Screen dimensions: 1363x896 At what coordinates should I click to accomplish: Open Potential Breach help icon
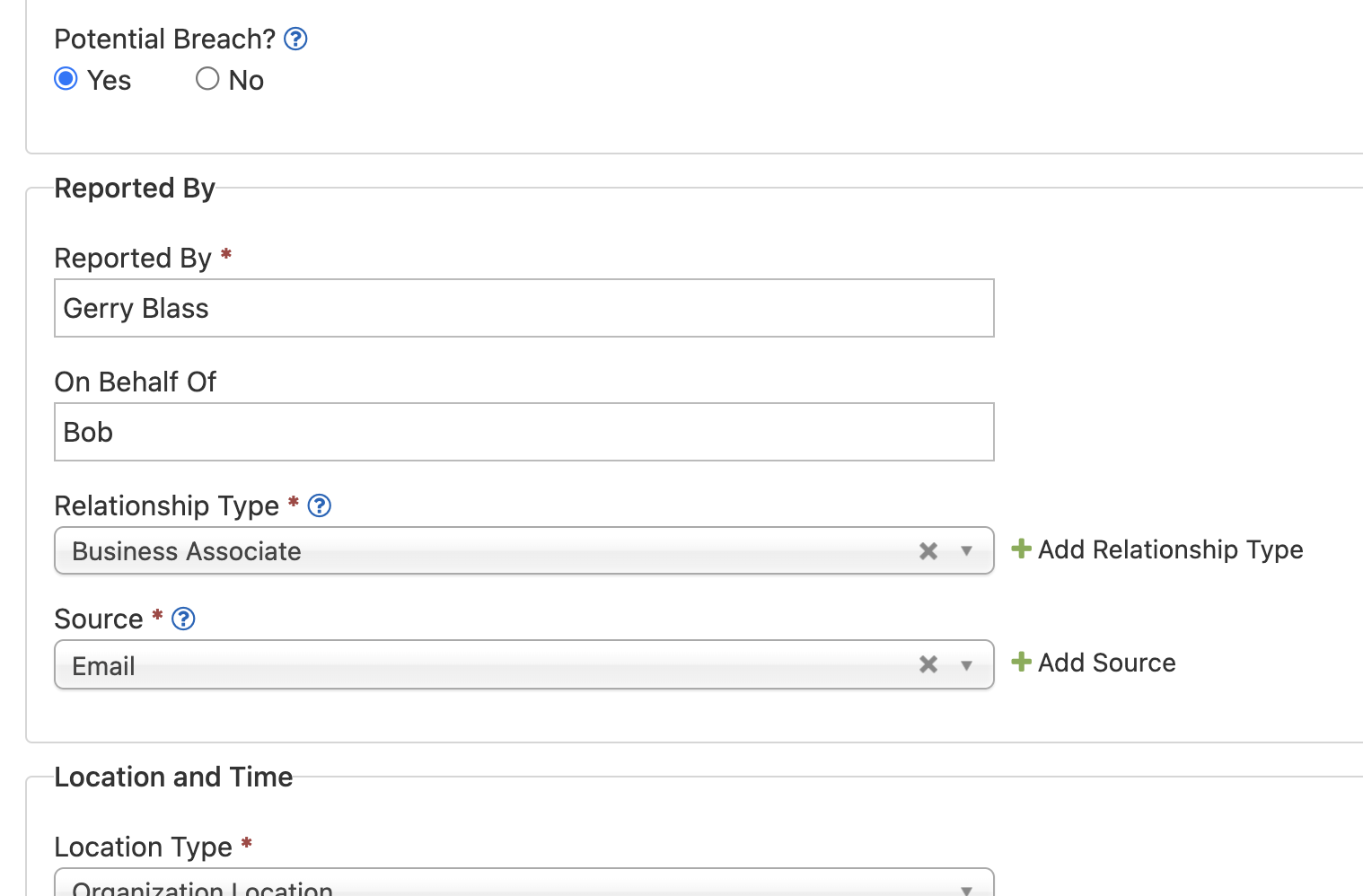[295, 39]
